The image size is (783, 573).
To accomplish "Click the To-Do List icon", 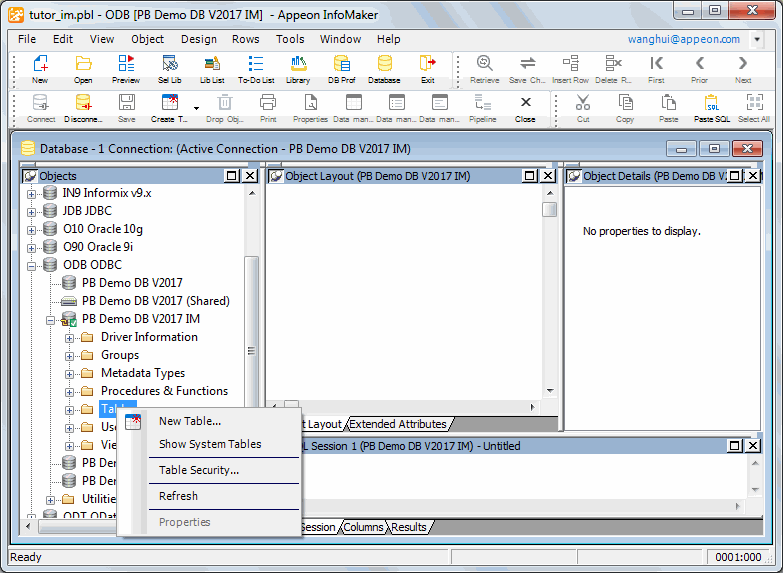I will [255, 68].
